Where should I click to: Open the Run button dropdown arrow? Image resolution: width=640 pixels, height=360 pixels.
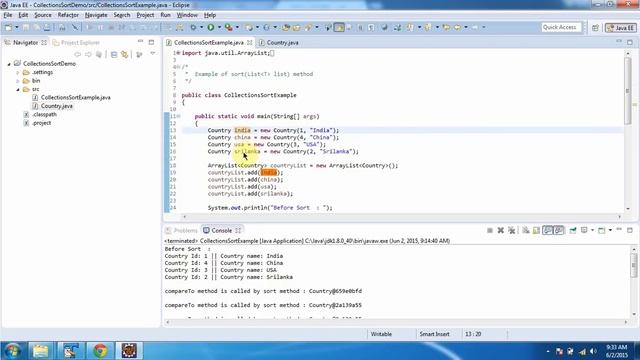[x=219, y=27]
